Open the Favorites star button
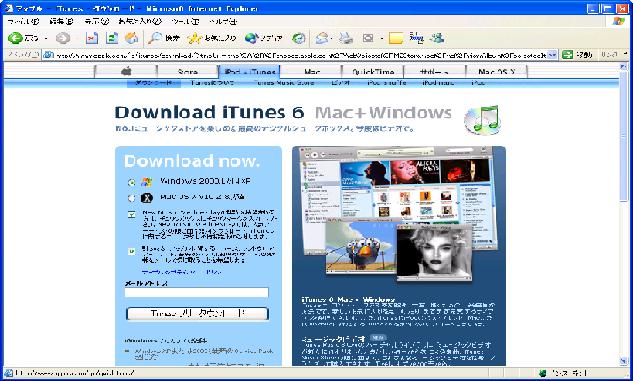Image resolution: width=633 pixels, height=381 pixels. (x=212, y=38)
